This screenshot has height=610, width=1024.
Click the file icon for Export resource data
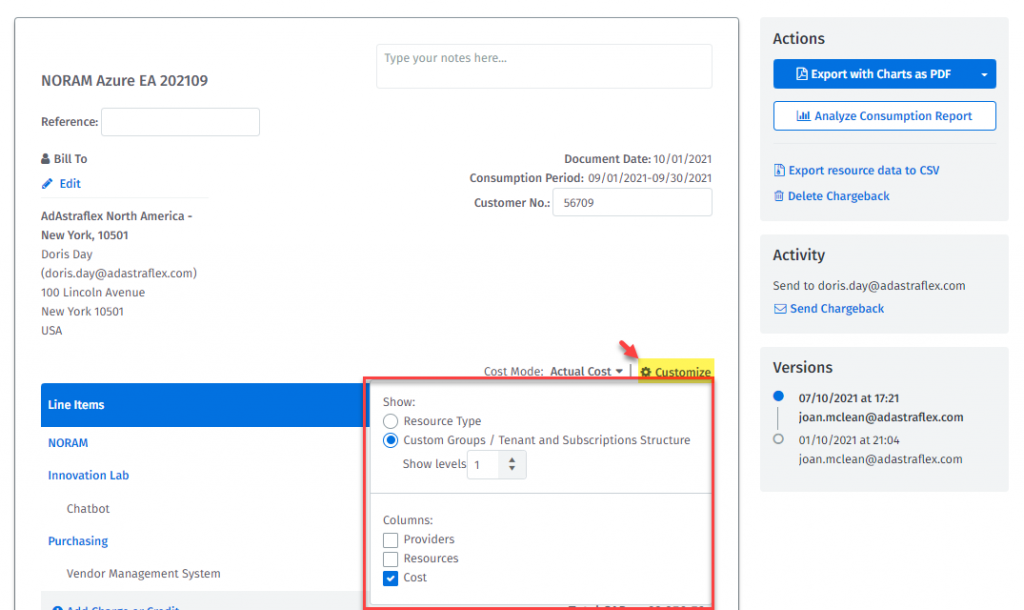779,170
